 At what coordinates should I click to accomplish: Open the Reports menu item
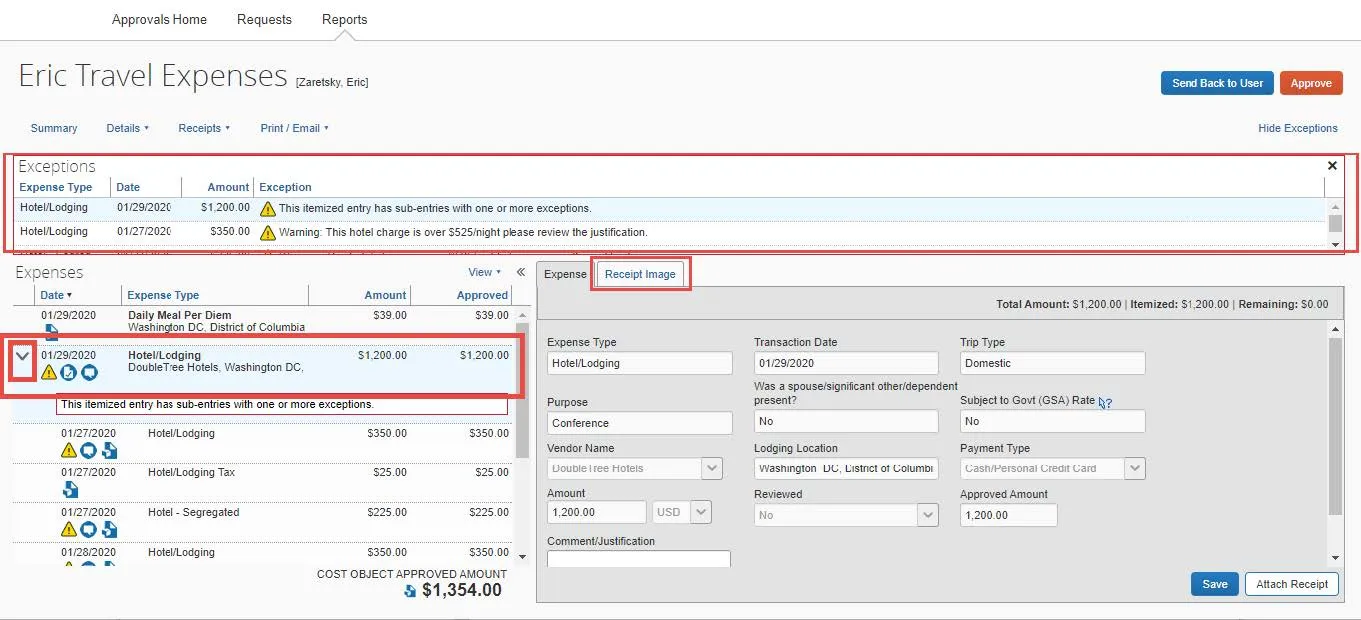coord(344,19)
